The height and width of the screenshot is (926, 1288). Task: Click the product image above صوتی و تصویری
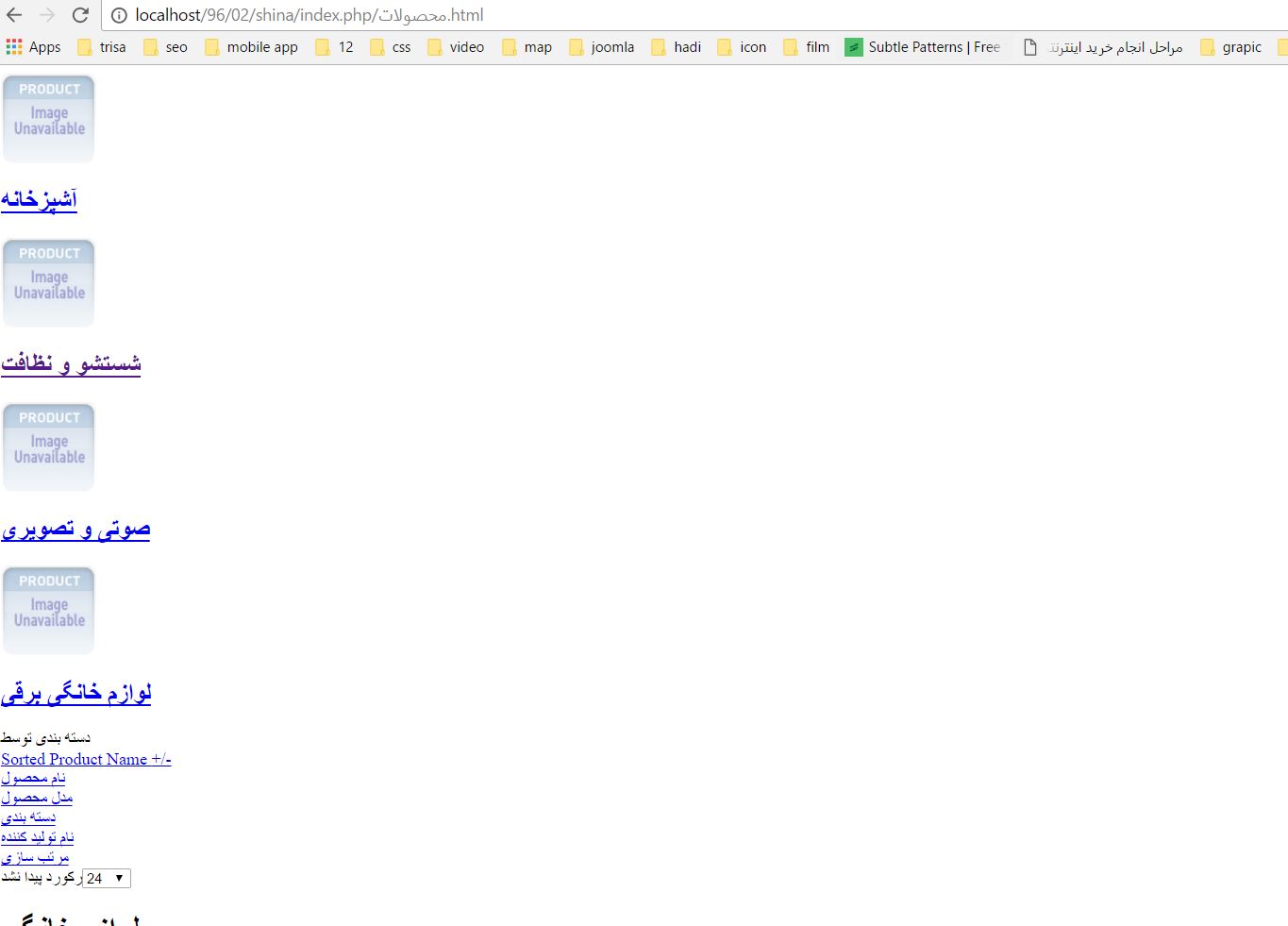point(49,447)
